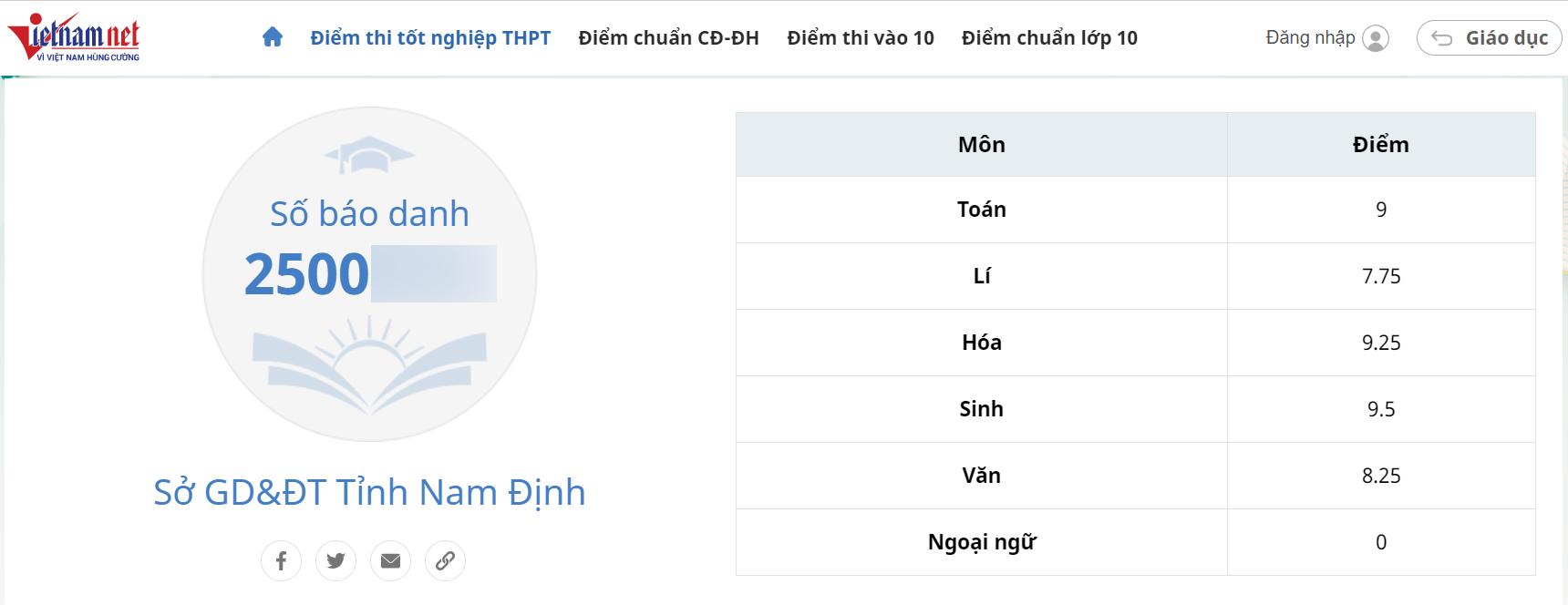Select the Sinh score cell showing 9.5

click(x=1381, y=408)
